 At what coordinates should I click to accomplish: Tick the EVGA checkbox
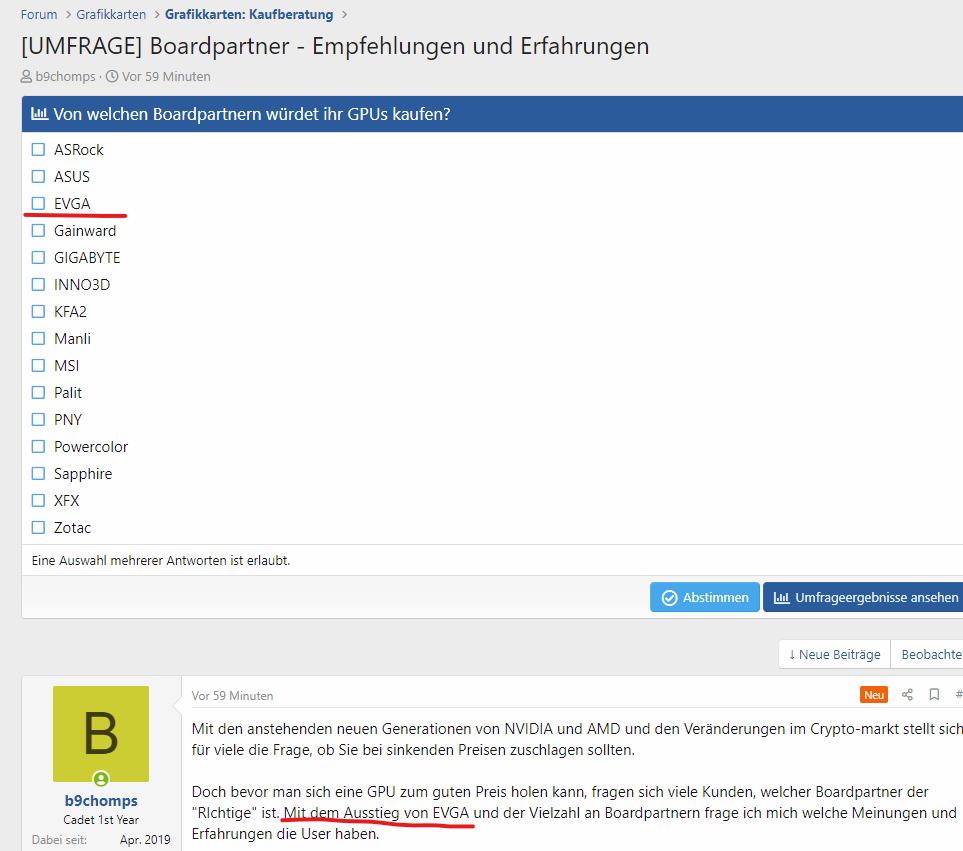[38, 204]
